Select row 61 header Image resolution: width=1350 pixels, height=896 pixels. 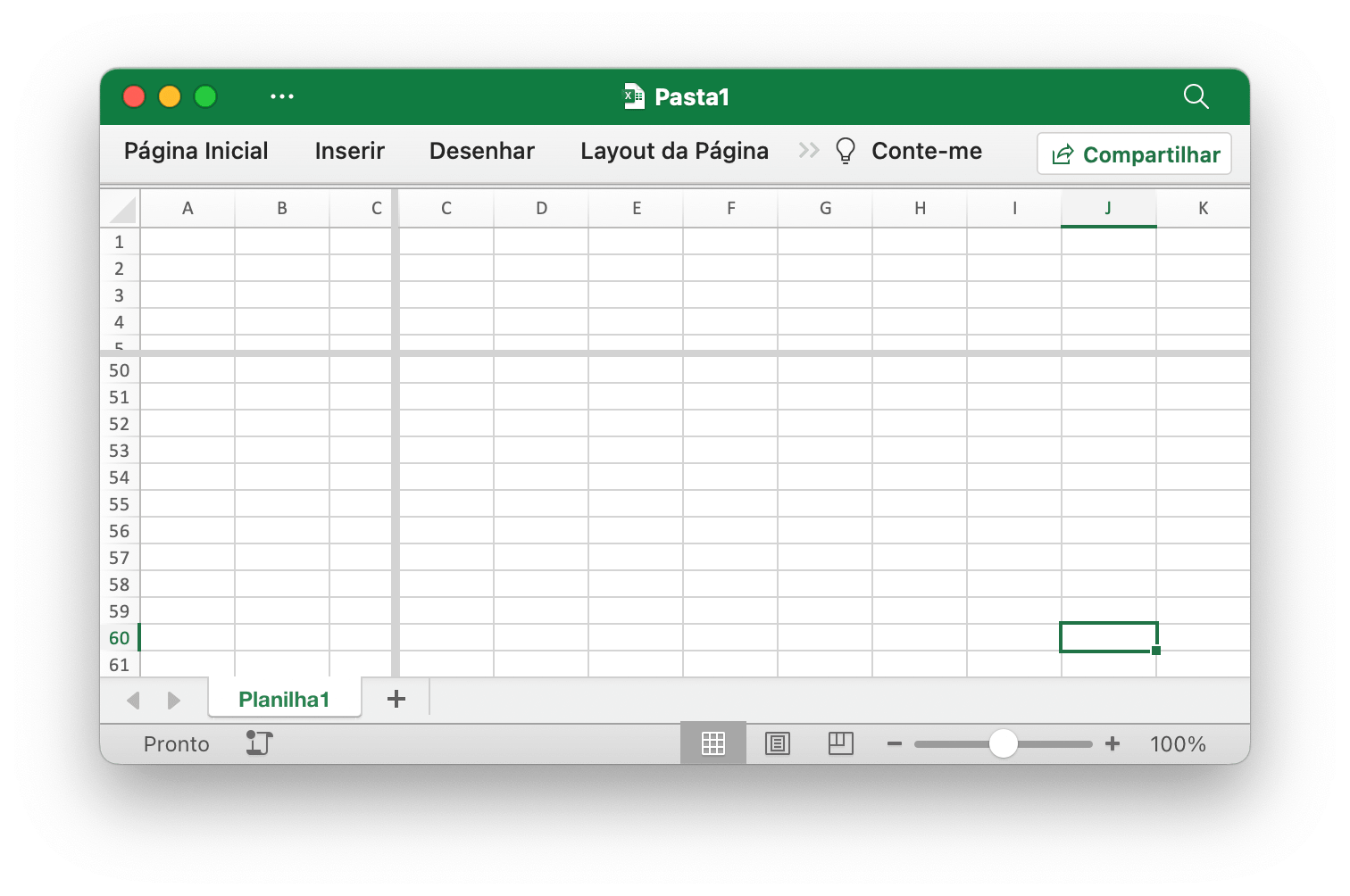coord(120,665)
